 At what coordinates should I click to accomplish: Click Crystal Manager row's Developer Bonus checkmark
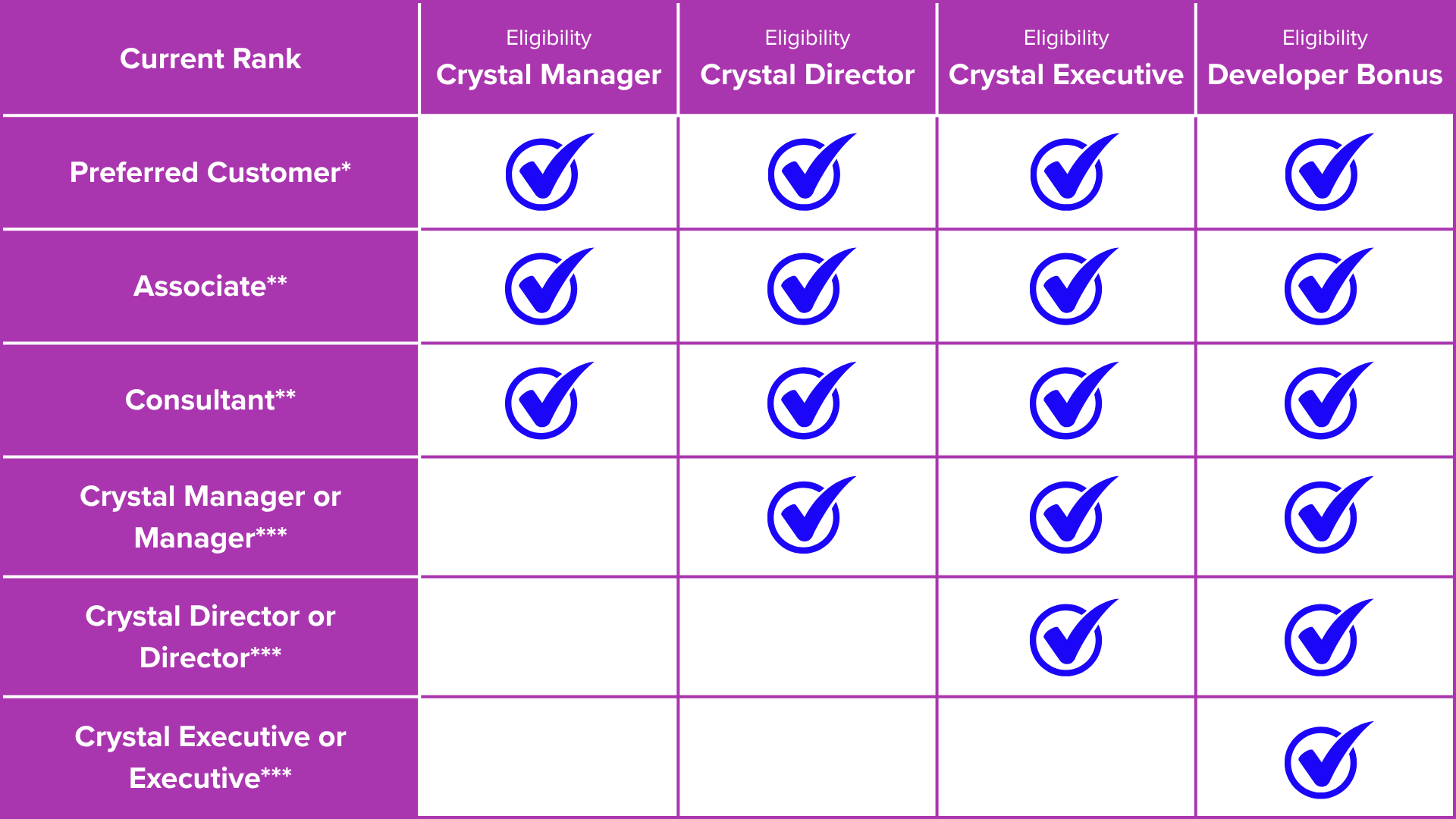[1323, 517]
